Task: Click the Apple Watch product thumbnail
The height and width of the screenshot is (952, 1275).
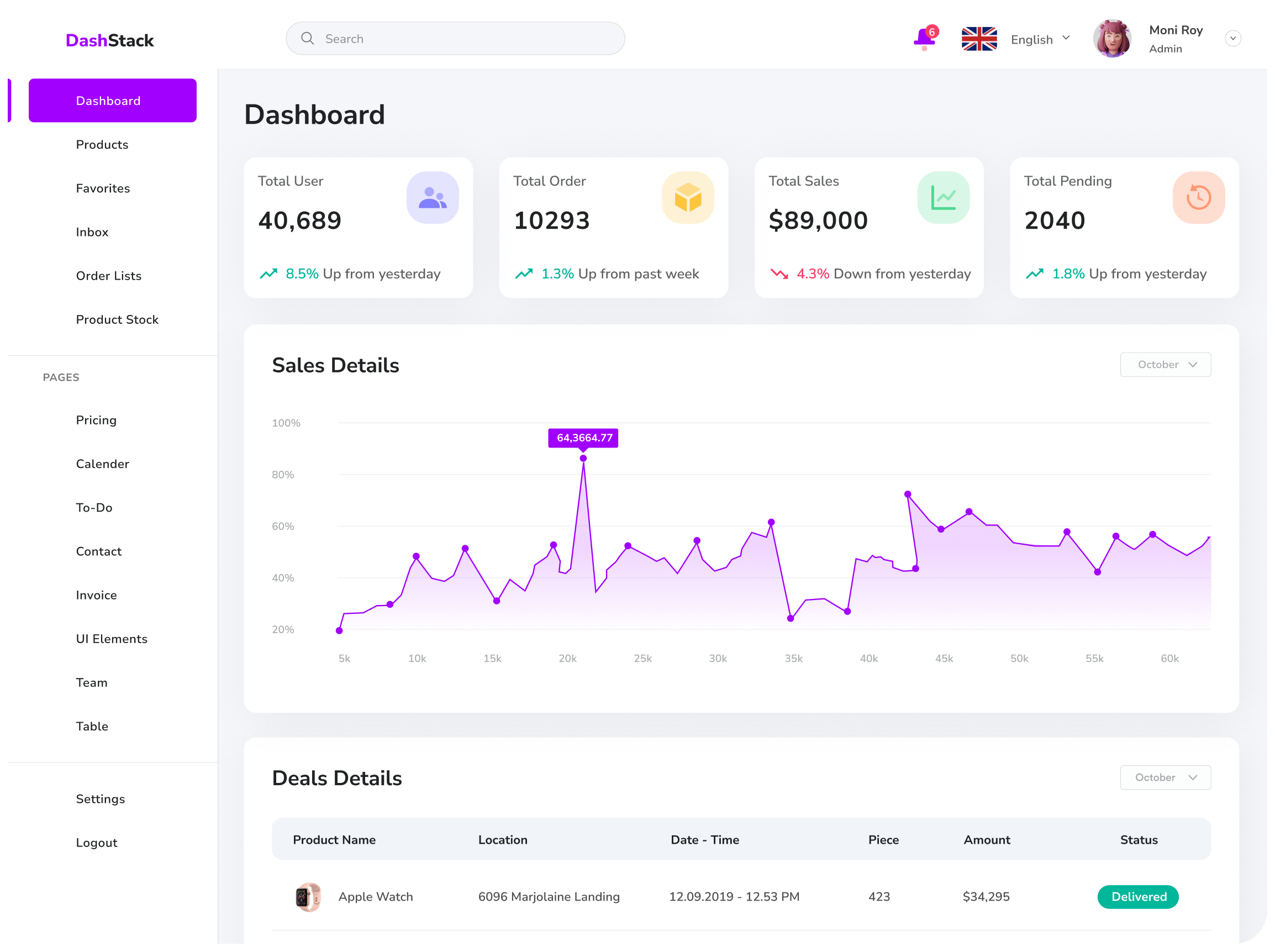Action: (x=308, y=897)
